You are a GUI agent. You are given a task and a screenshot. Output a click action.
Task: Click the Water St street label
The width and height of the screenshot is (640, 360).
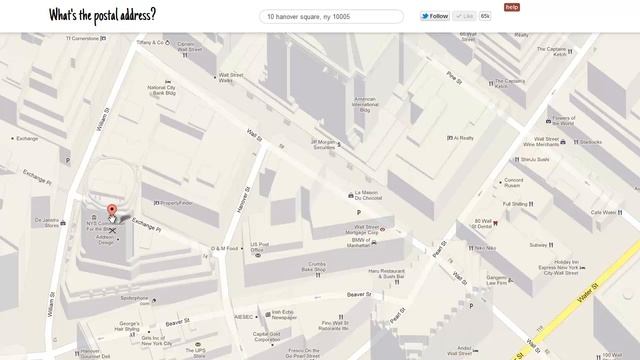(x=588, y=293)
